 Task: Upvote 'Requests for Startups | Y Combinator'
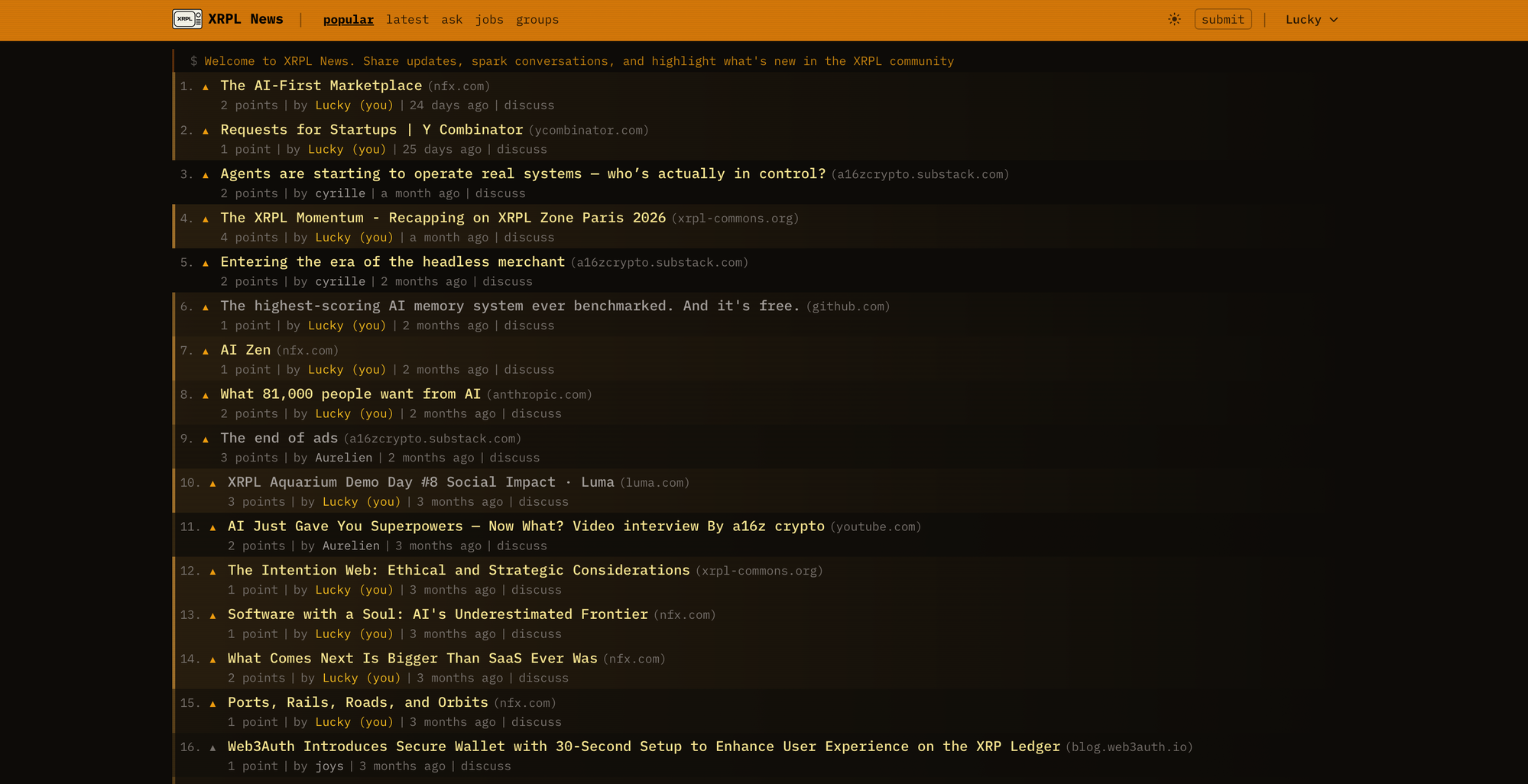[x=206, y=131]
